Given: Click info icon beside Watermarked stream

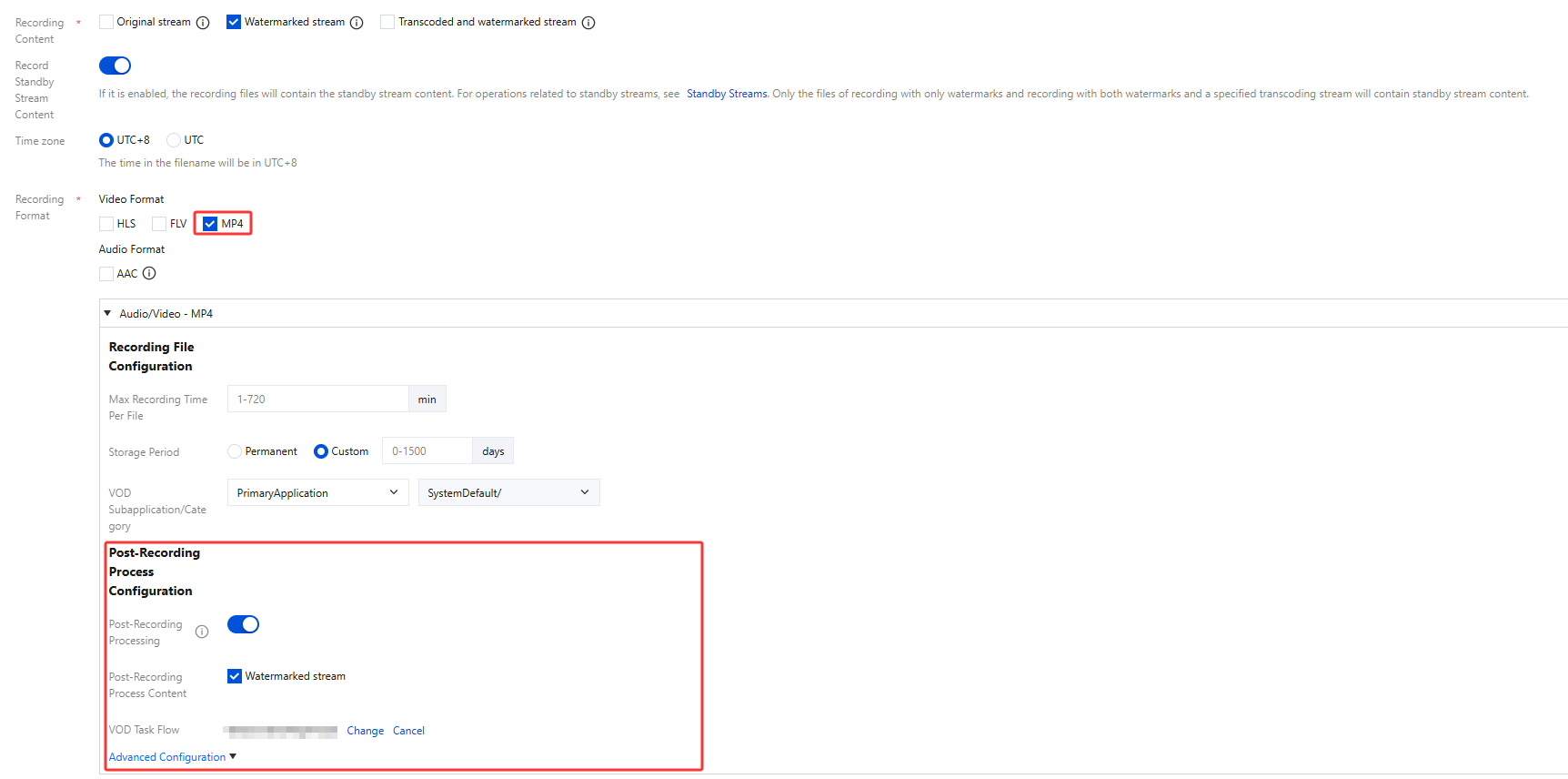Looking at the screenshot, I should click(357, 23).
